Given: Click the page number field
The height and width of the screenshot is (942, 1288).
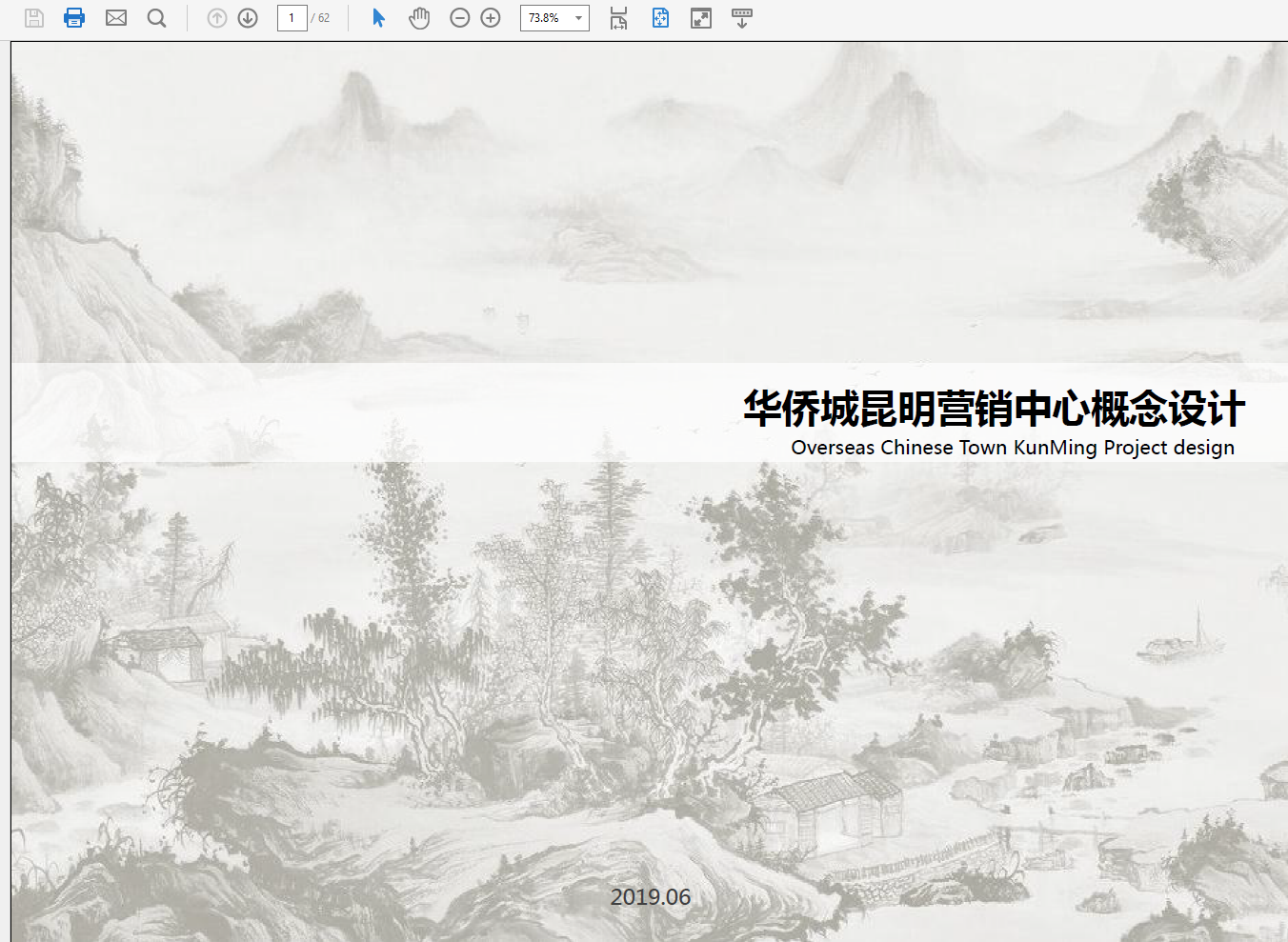Looking at the screenshot, I should 292,18.
